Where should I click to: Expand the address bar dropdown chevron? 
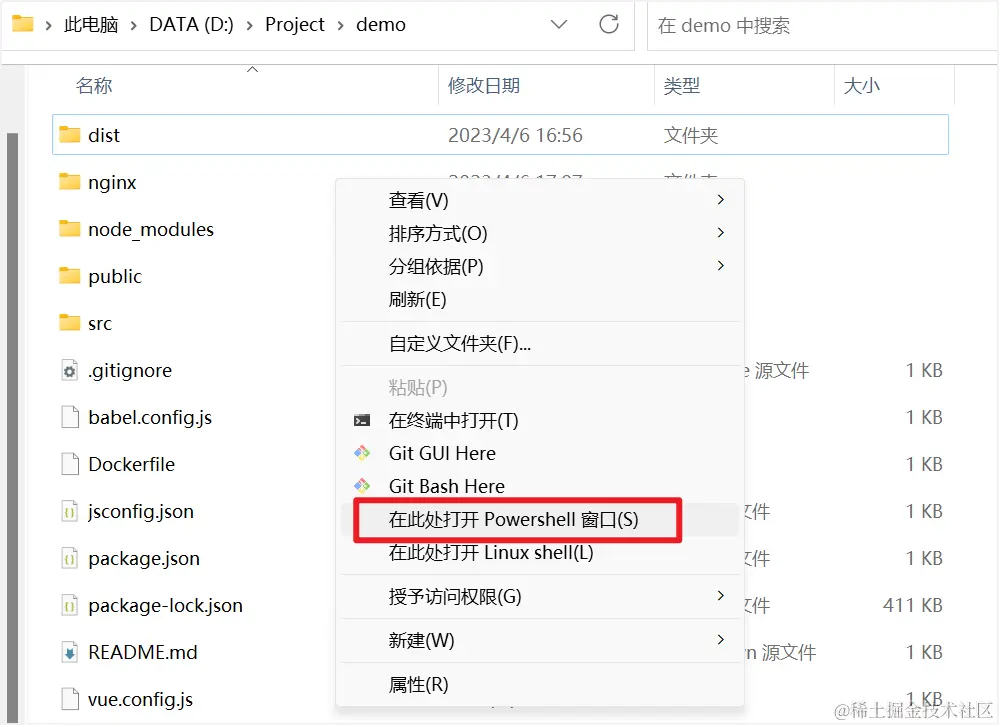pos(559,26)
